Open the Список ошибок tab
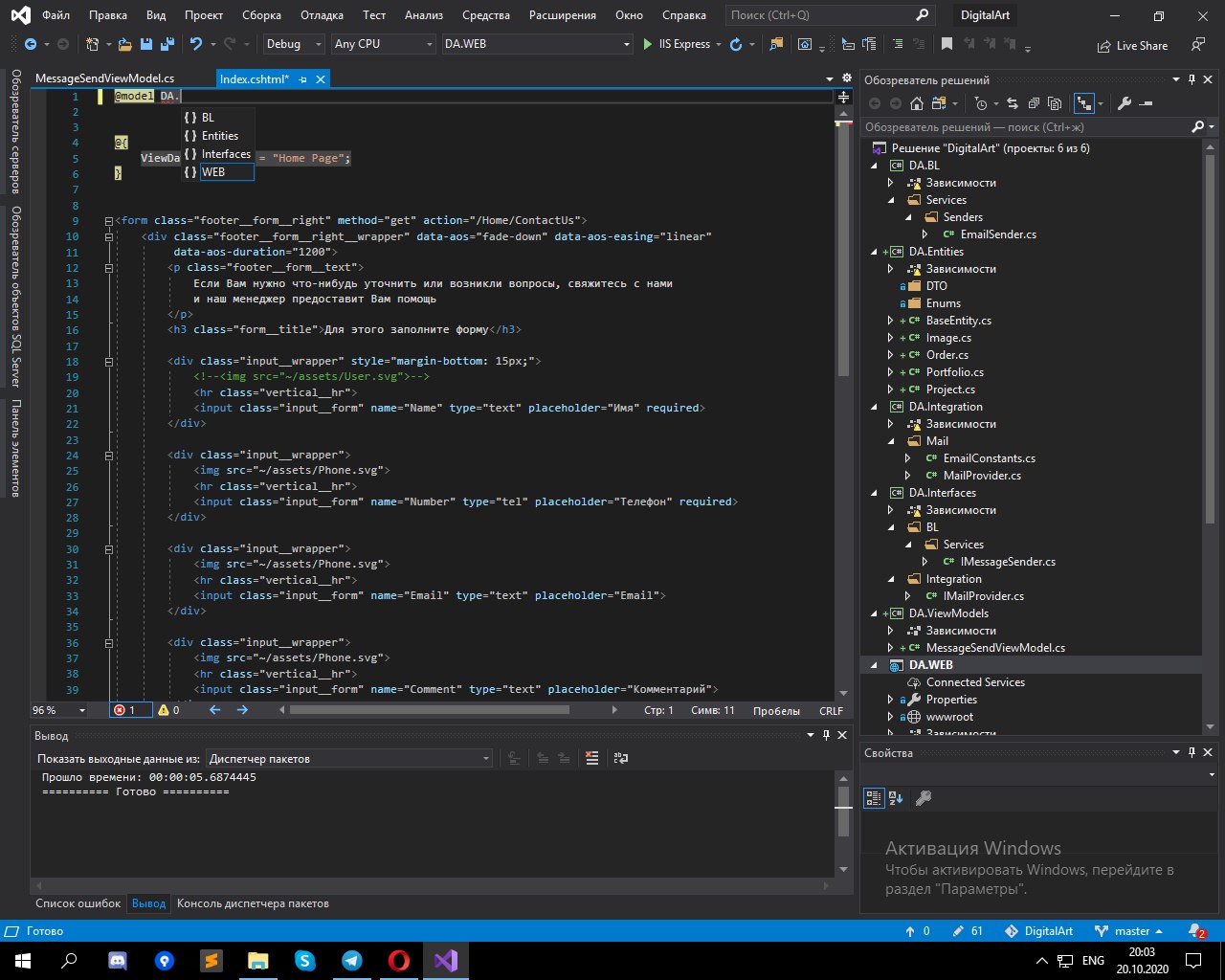The height and width of the screenshot is (980, 1225). pyautogui.click(x=78, y=902)
